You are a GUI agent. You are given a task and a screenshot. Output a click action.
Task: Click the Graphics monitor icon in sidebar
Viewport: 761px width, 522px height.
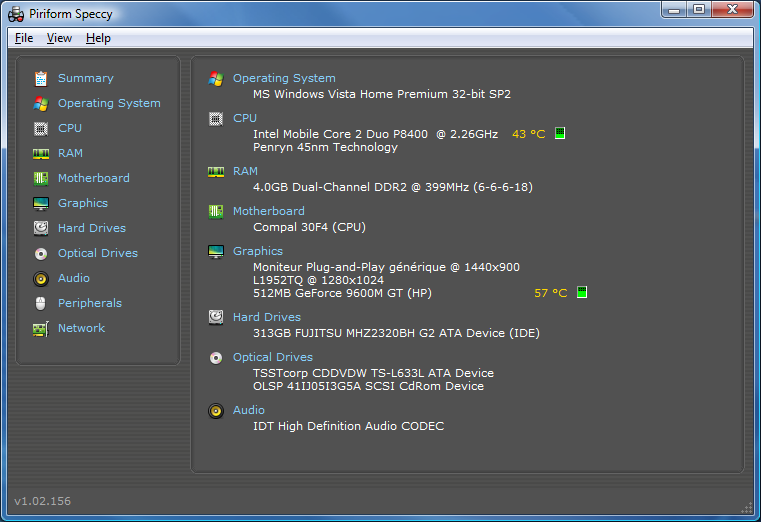click(41, 204)
